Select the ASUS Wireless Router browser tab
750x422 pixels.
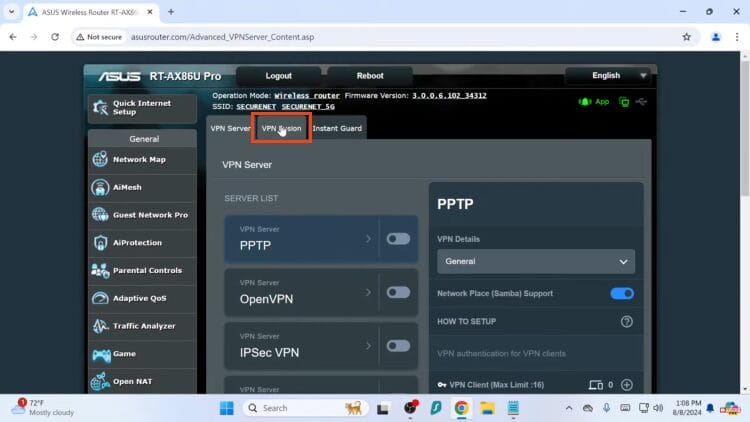click(x=90, y=12)
